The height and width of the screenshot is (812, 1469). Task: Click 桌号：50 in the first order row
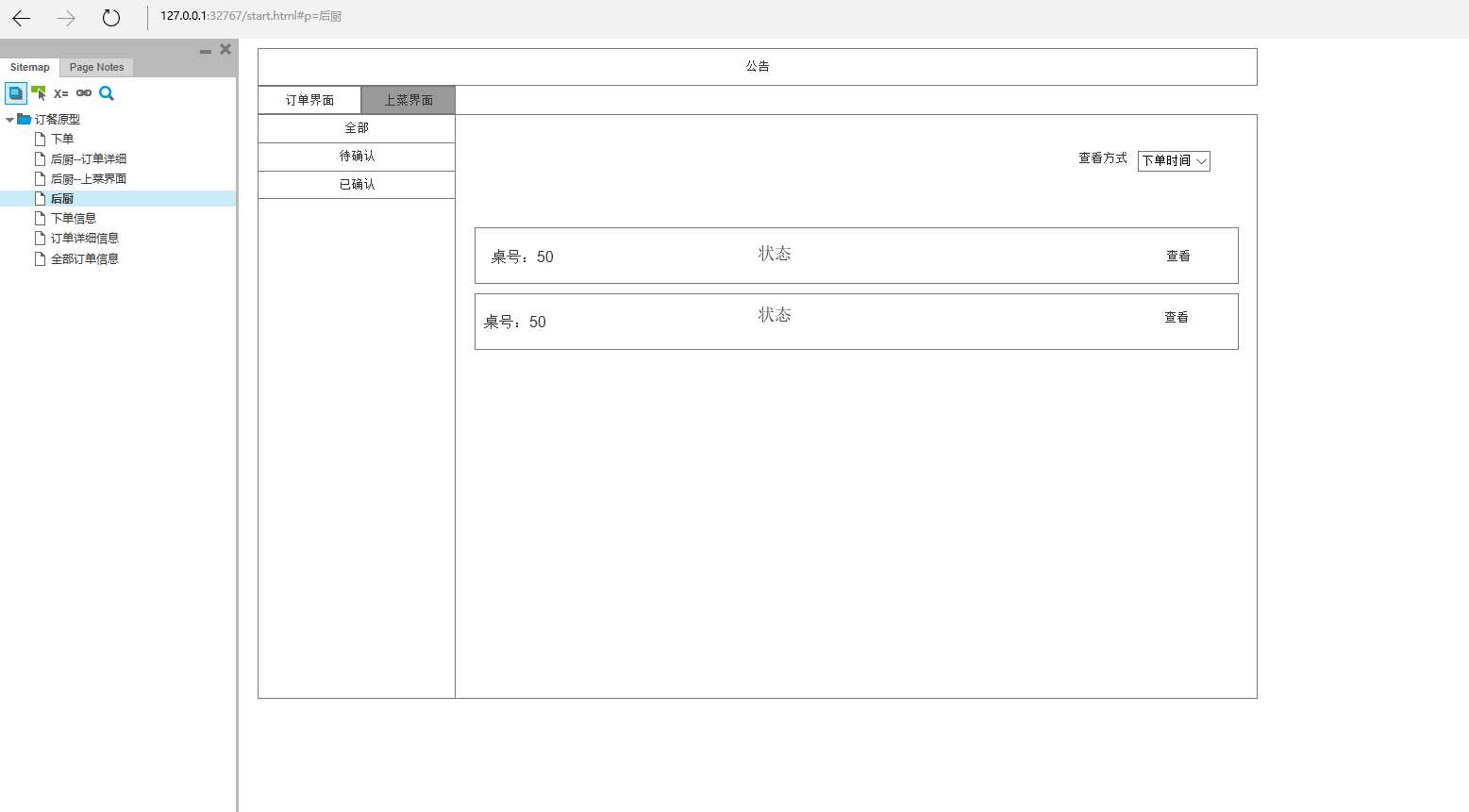pyautogui.click(x=522, y=257)
